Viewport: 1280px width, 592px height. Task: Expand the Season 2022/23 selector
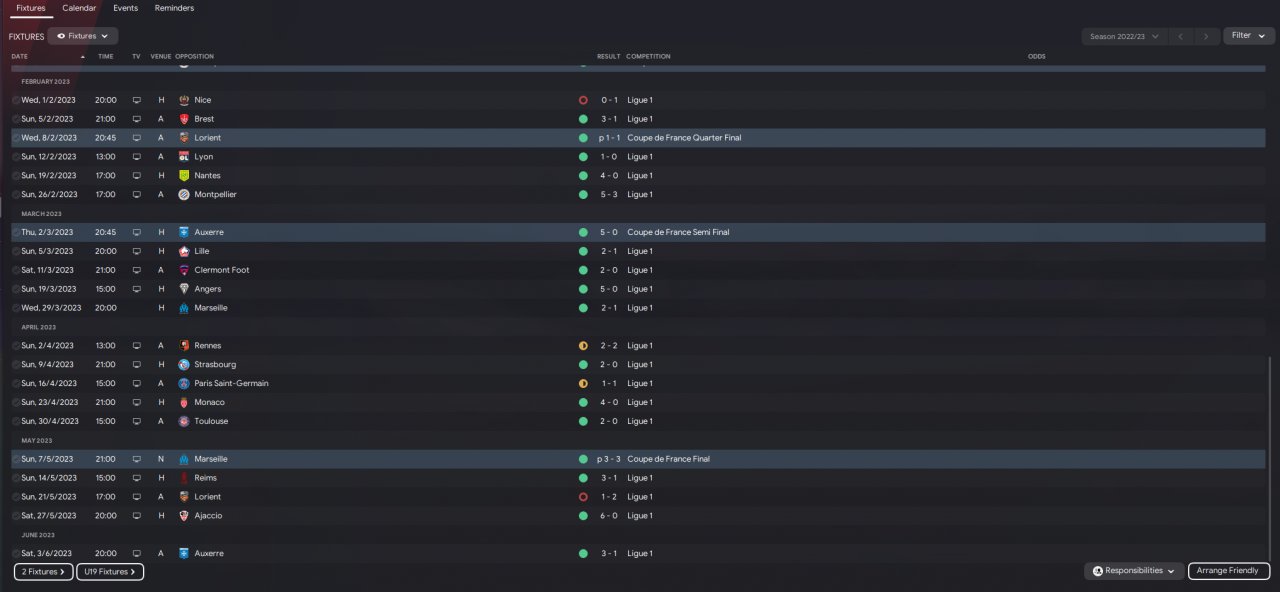[x=1125, y=36]
